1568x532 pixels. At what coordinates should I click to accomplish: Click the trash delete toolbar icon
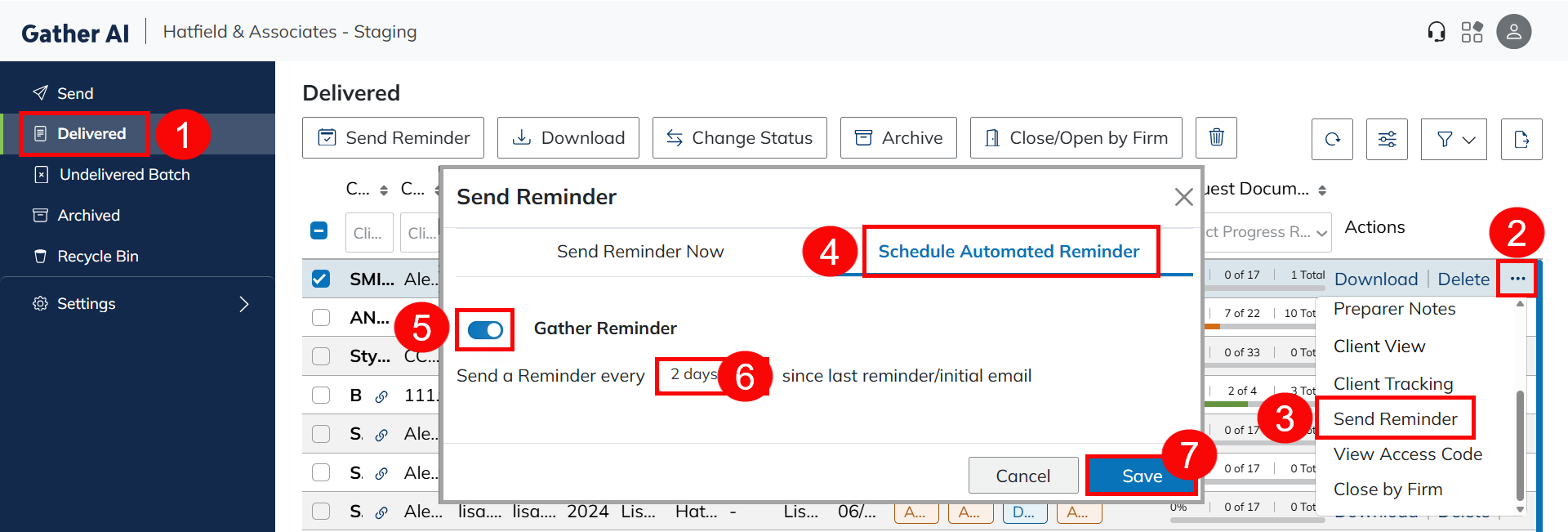(1216, 137)
